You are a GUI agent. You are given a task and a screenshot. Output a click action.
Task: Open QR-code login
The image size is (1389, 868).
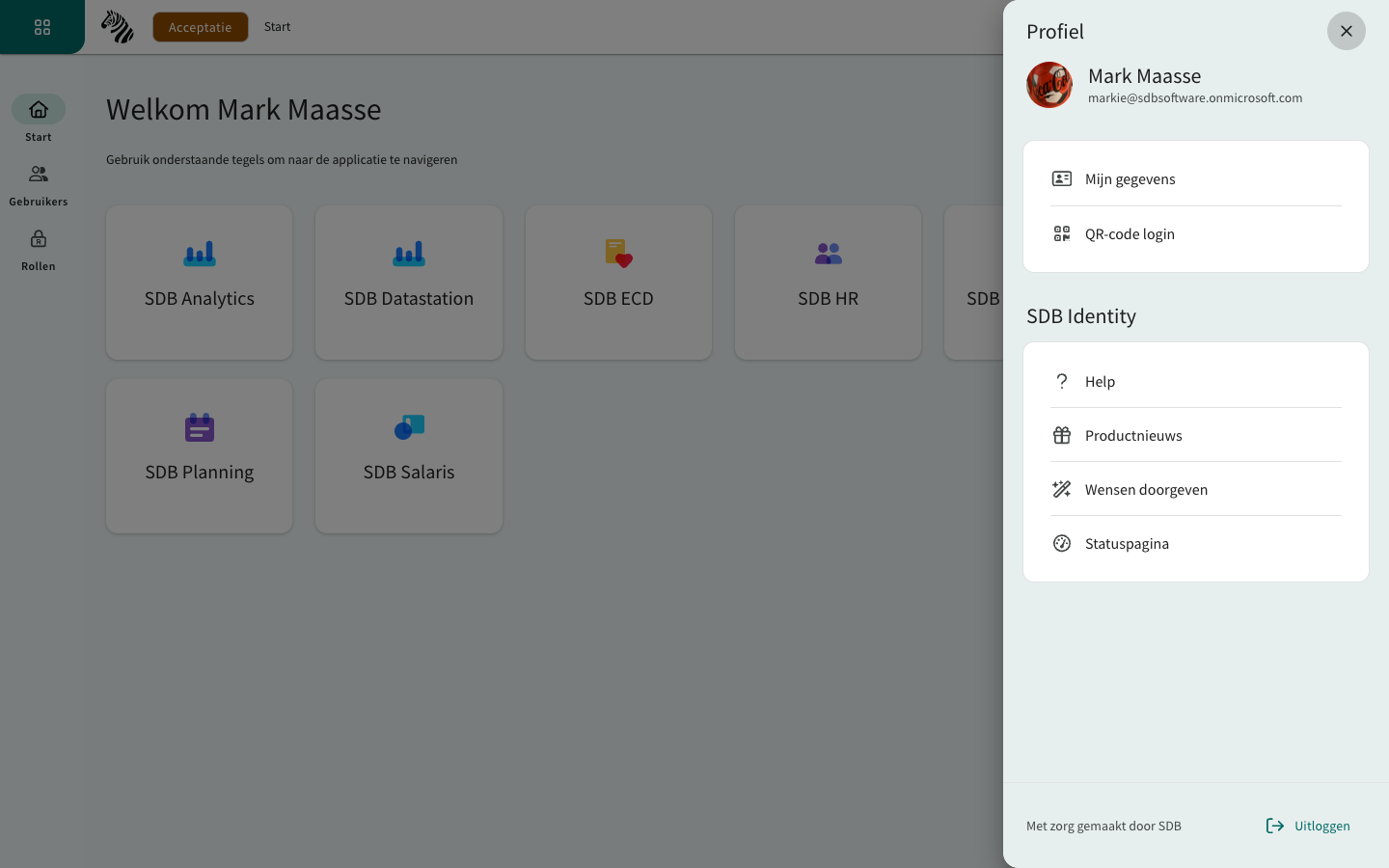1196,233
